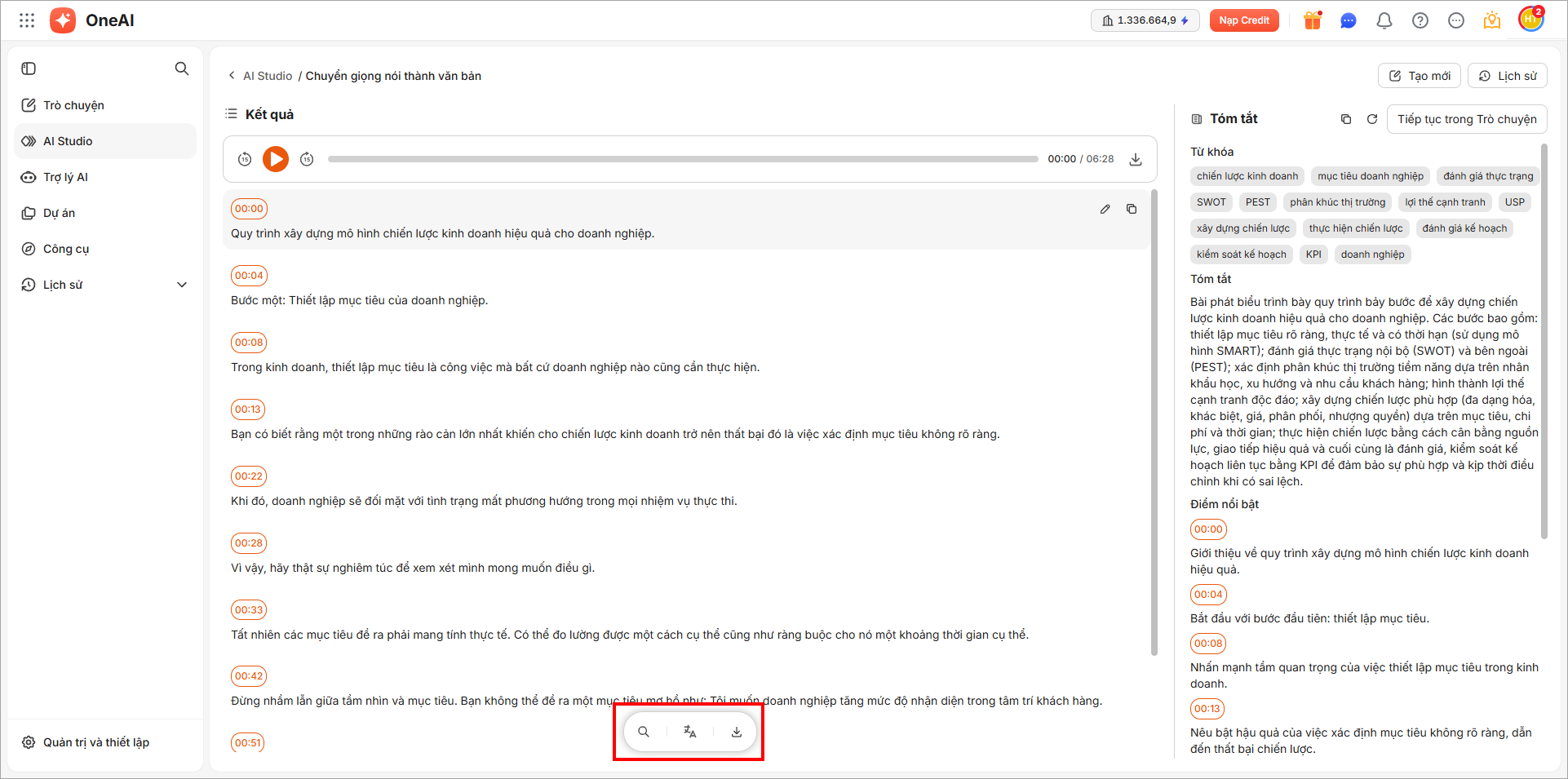Copy the 00:00 transcript segment
The height and width of the screenshot is (779, 1568).
tap(1132, 209)
